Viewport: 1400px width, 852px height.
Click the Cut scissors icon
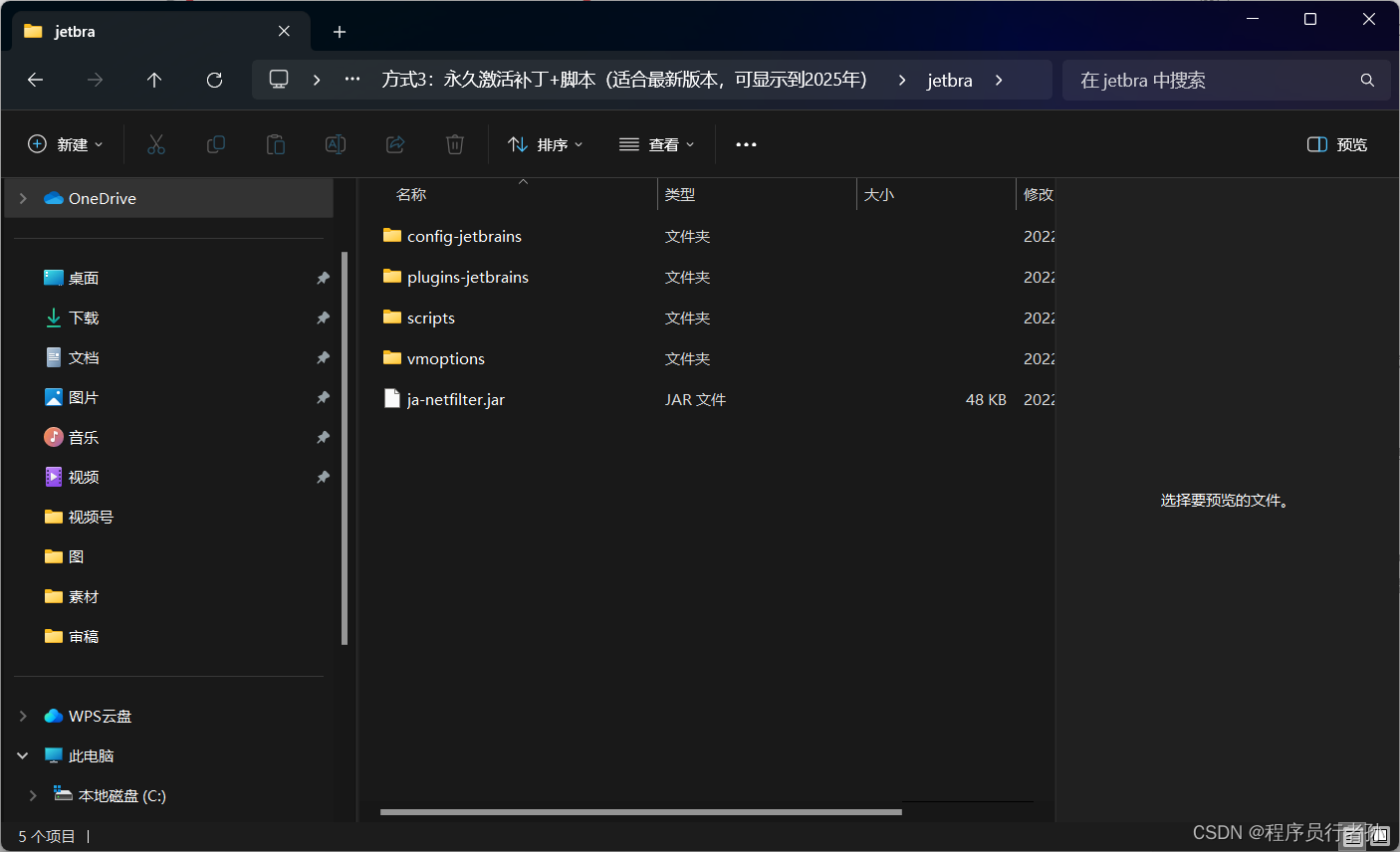pos(156,144)
